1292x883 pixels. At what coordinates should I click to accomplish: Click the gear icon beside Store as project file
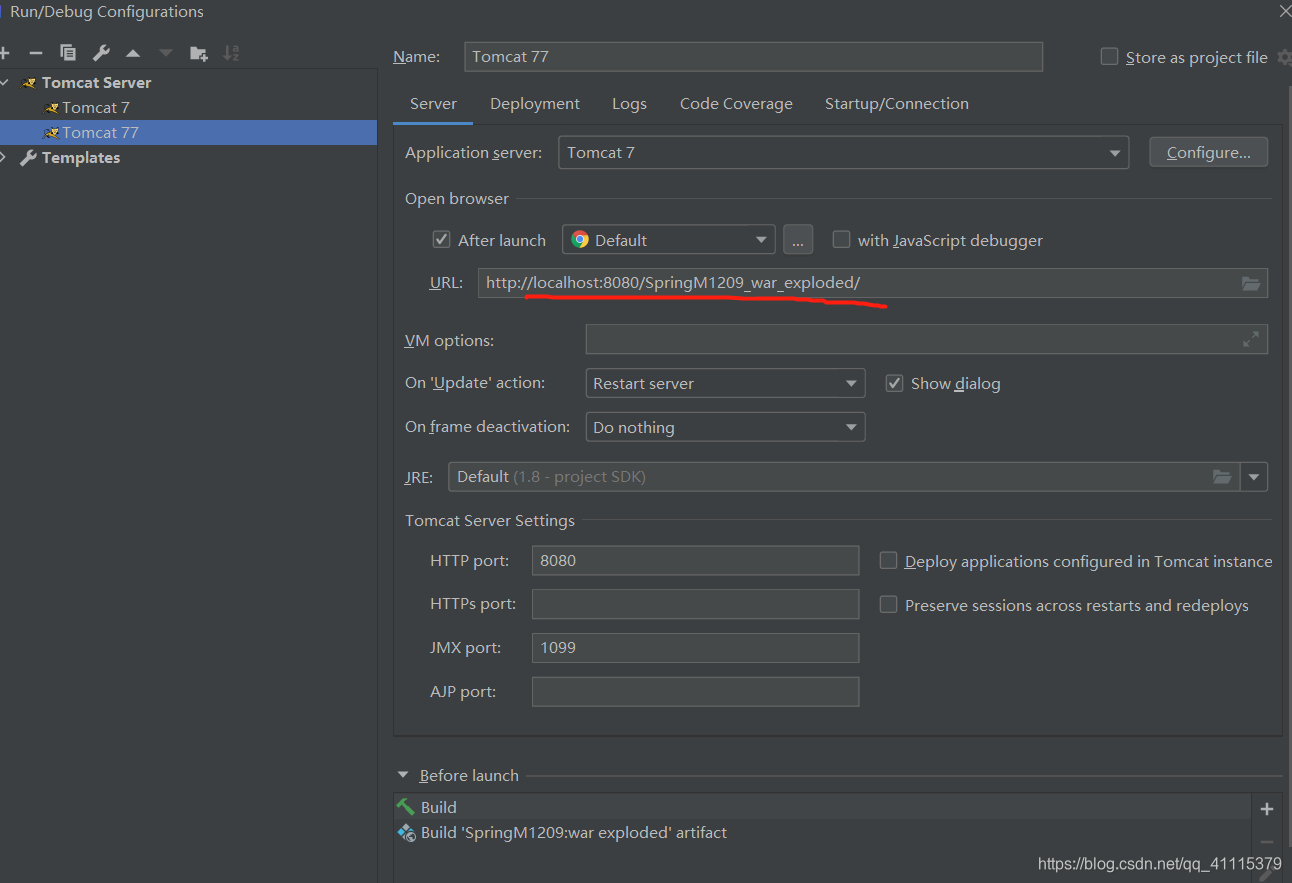click(1284, 57)
